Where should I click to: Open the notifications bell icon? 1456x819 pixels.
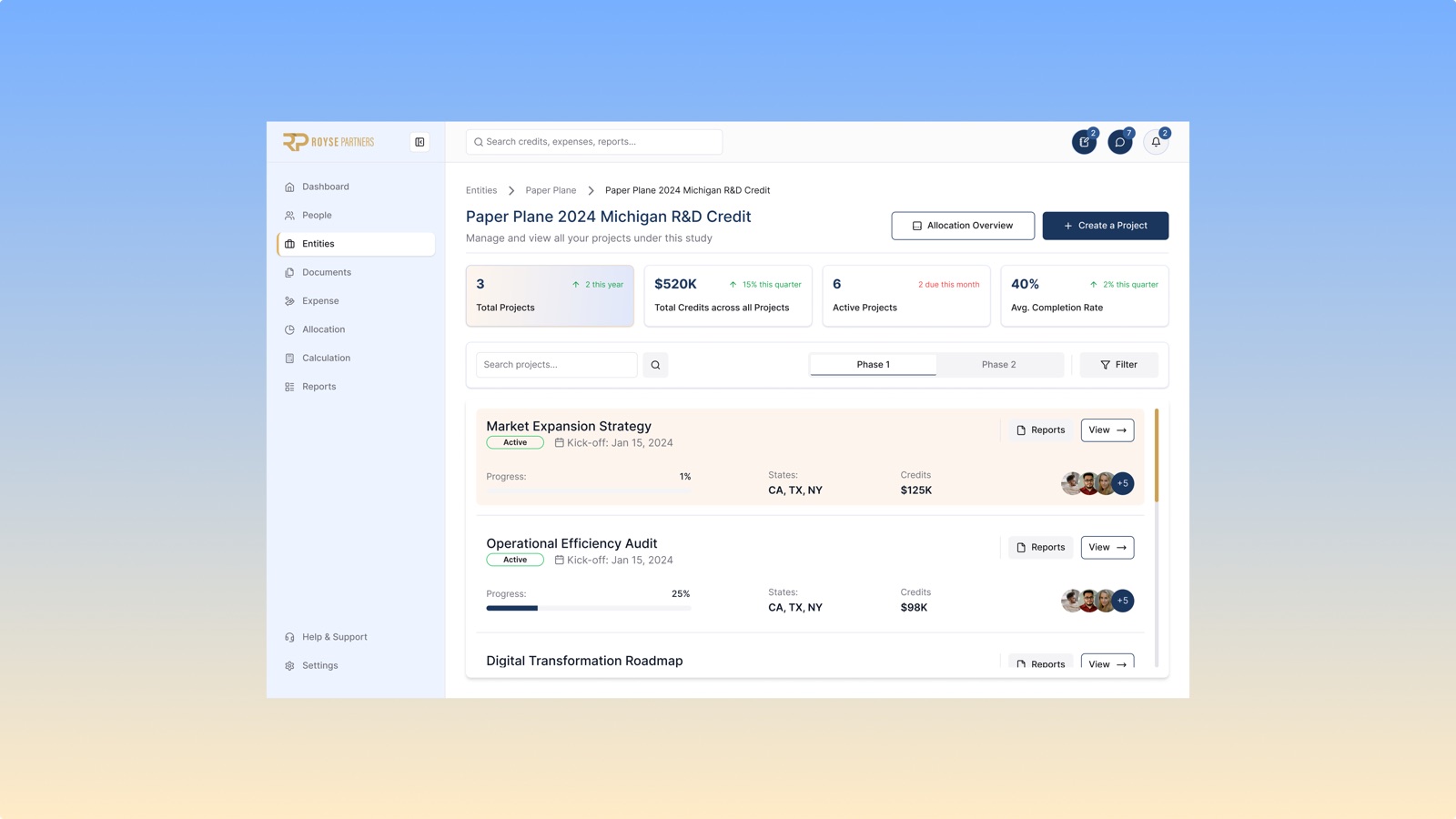click(1156, 142)
